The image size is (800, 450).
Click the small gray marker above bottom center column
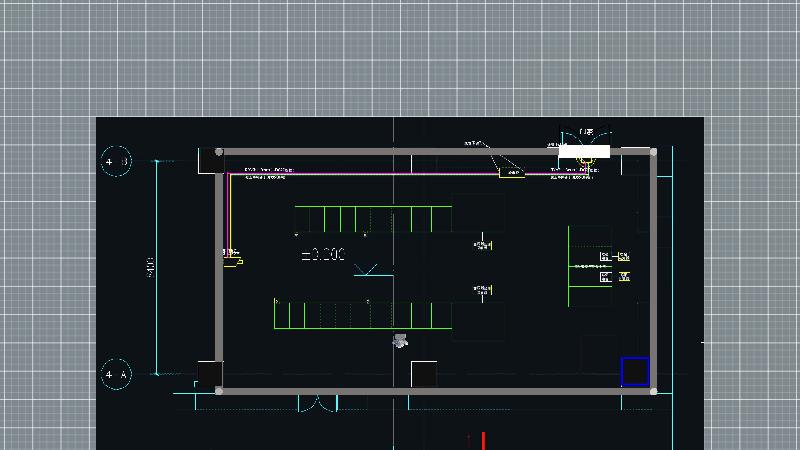(400, 341)
